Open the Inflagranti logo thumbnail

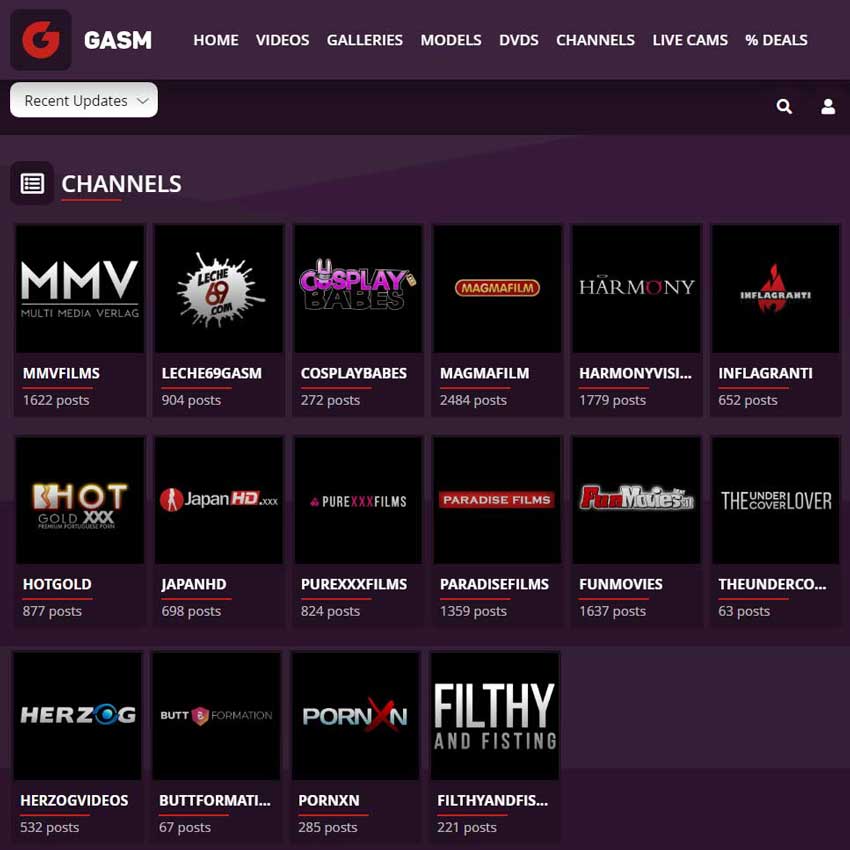click(x=776, y=289)
